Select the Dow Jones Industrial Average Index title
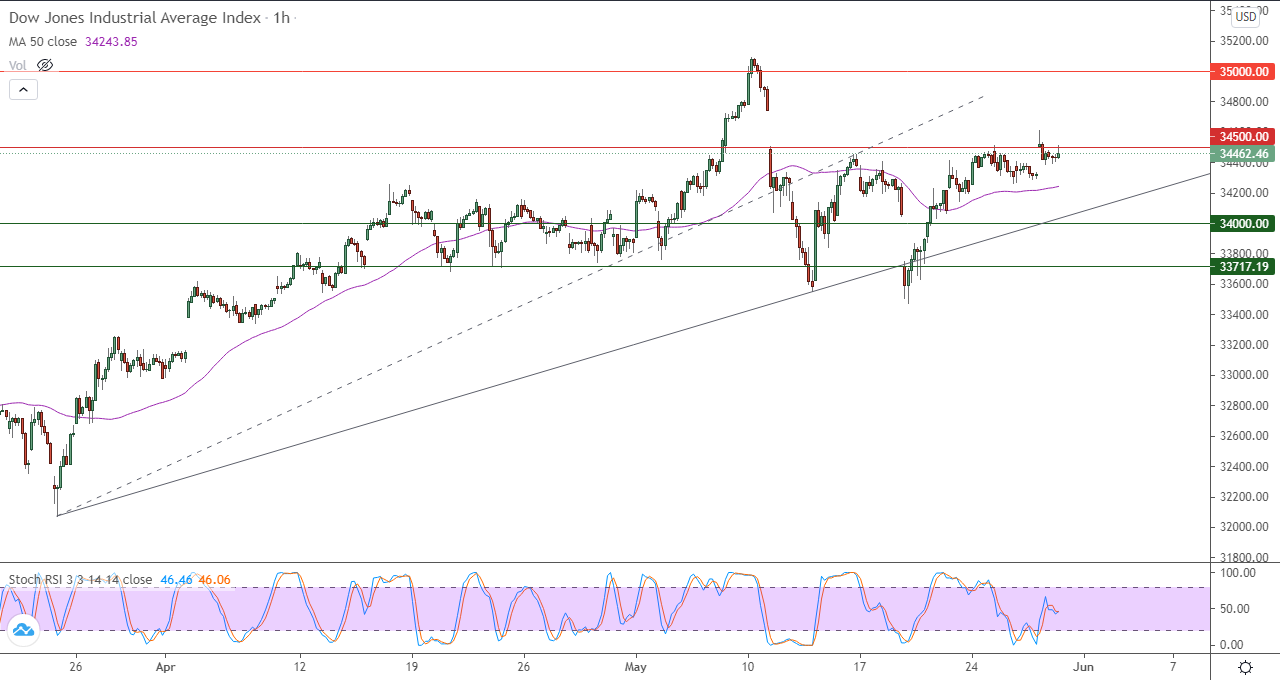 point(135,18)
